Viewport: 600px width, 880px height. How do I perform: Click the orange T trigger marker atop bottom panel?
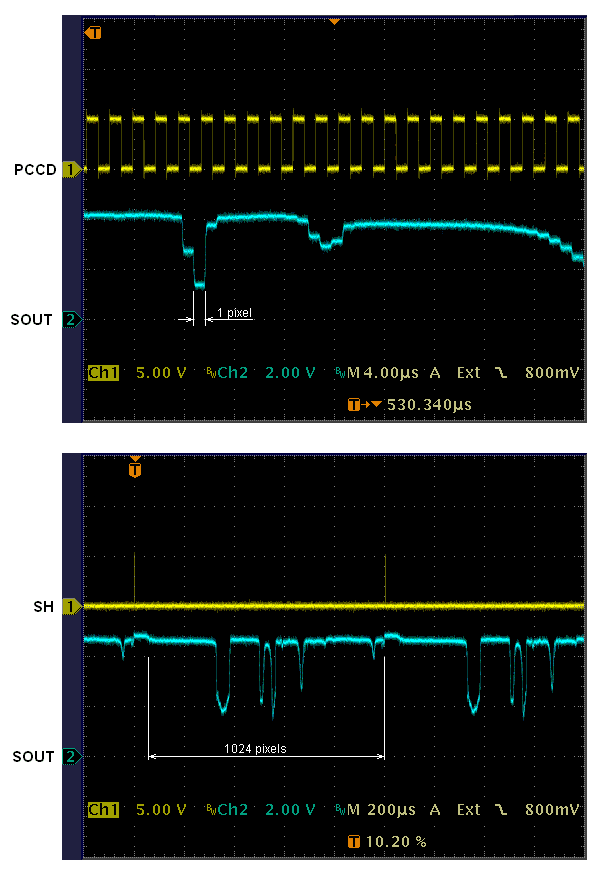click(x=135, y=468)
